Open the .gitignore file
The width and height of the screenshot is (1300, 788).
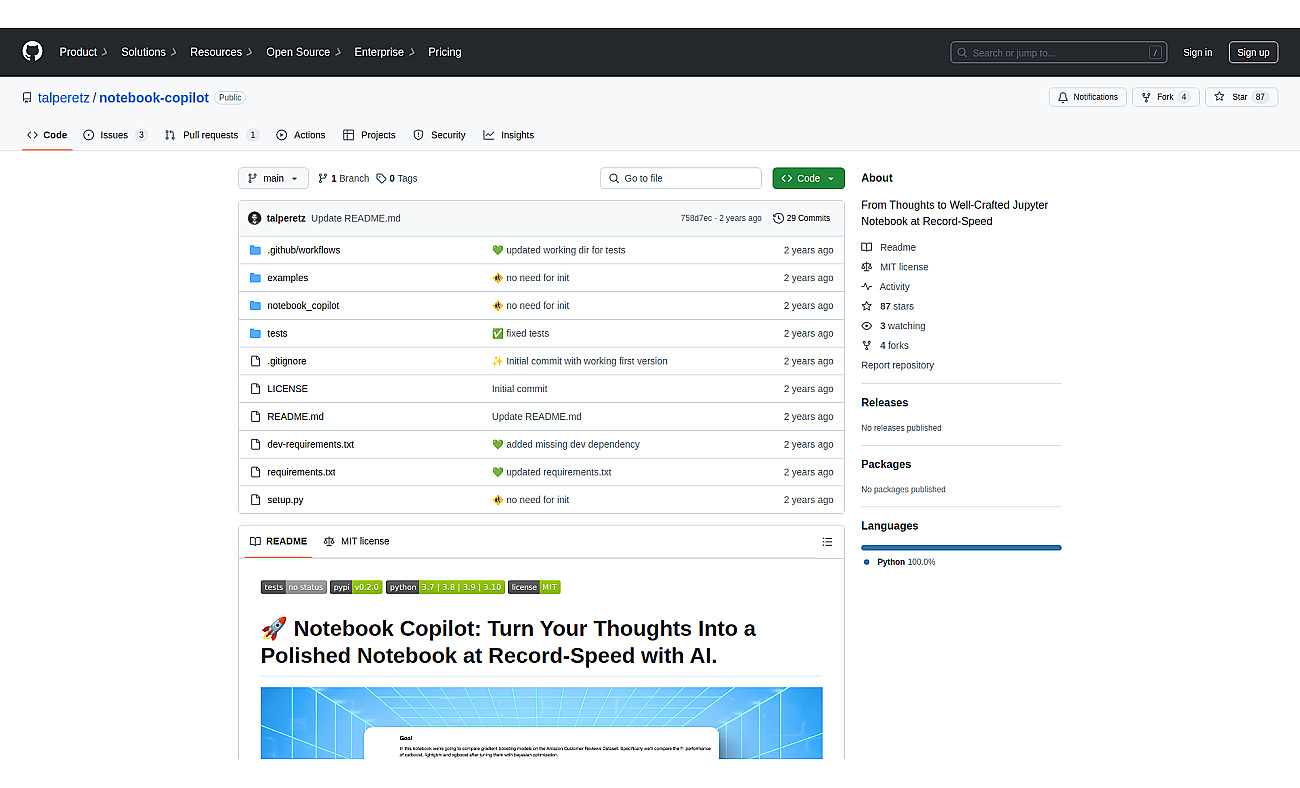coord(287,361)
